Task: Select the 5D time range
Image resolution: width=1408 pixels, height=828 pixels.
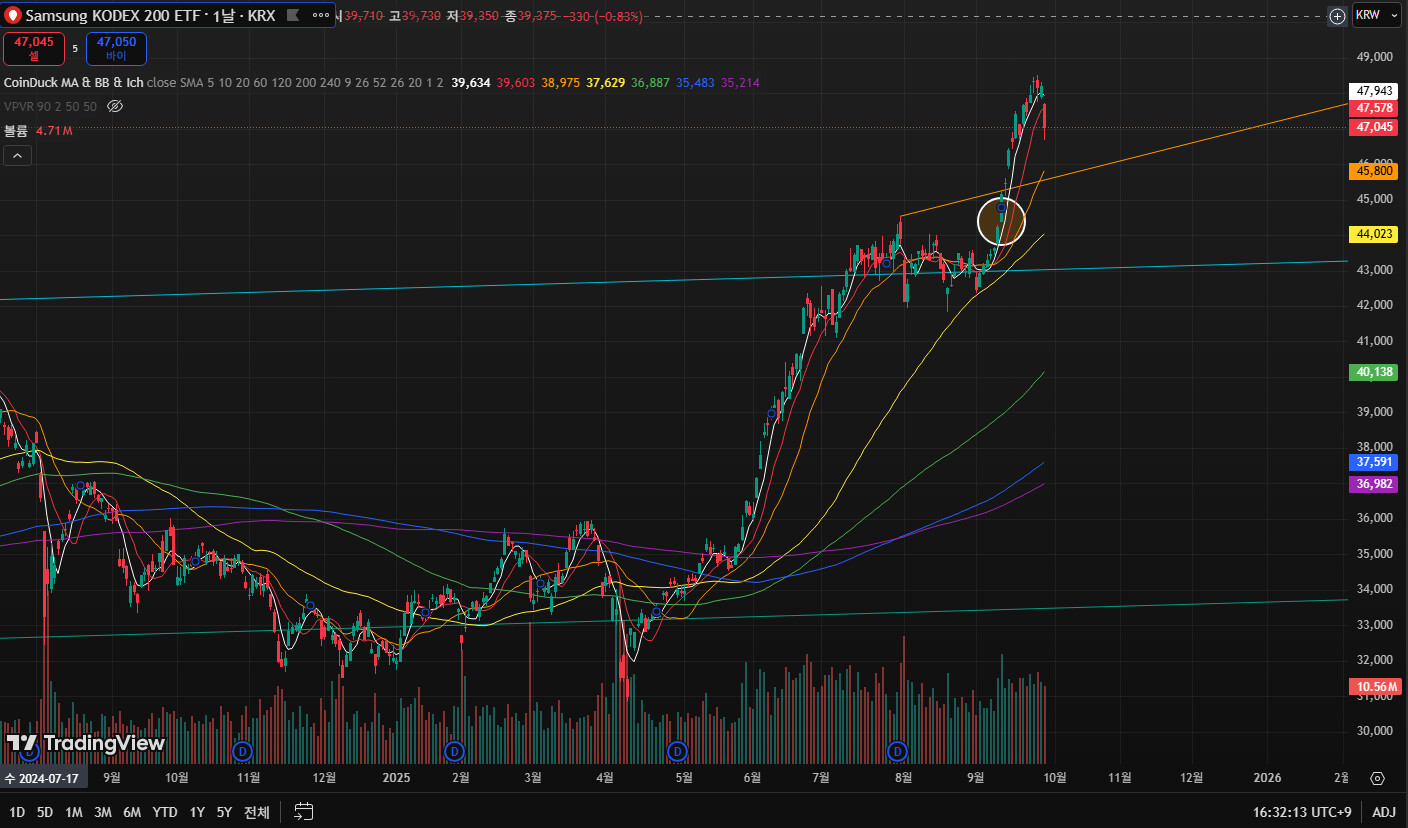Action: 45,812
